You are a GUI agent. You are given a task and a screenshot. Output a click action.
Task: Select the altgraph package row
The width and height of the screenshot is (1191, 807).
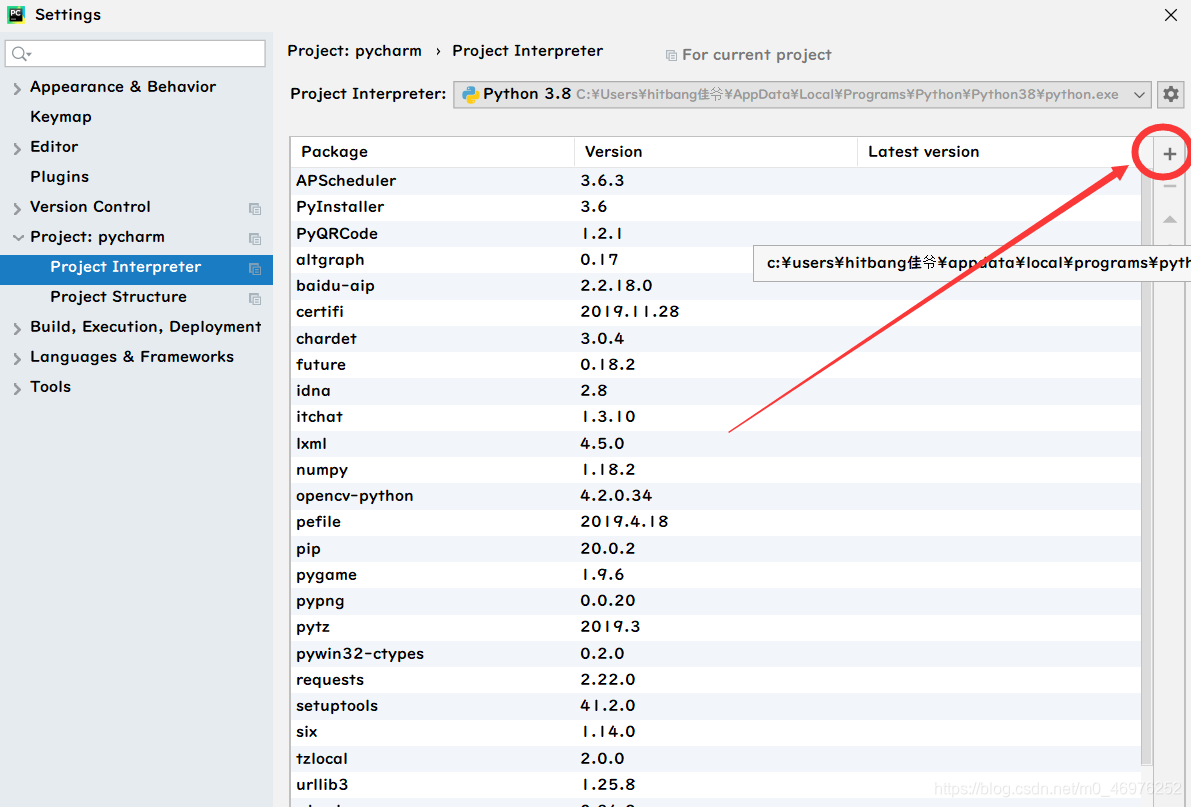click(x=716, y=260)
